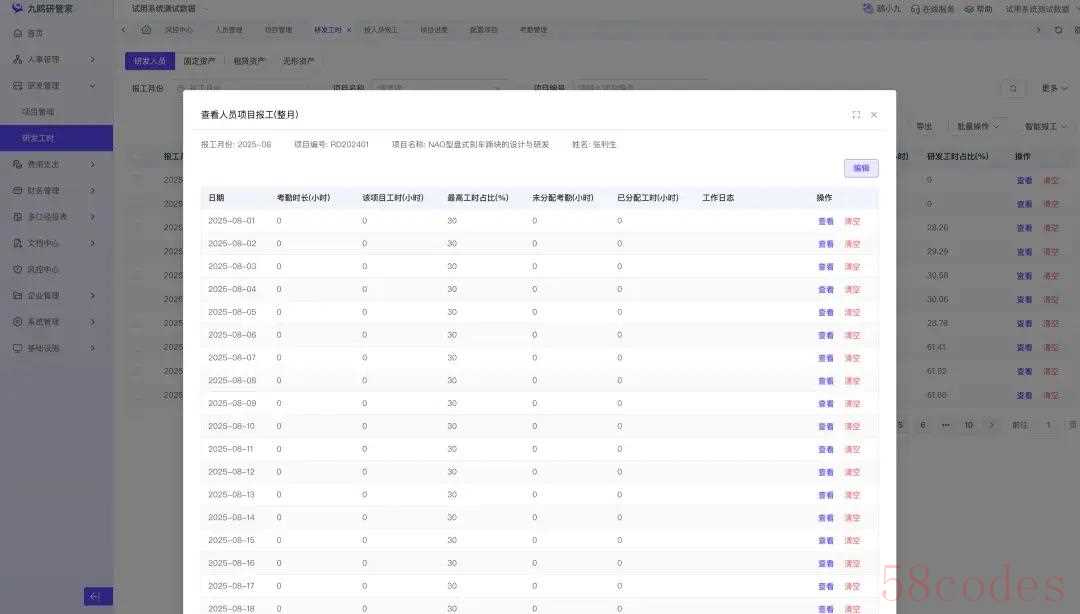The width and height of the screenshot is (1080, 614).
Task: Click 查看 for the 2025-08-01 row
Action: (x=826, y=221)
